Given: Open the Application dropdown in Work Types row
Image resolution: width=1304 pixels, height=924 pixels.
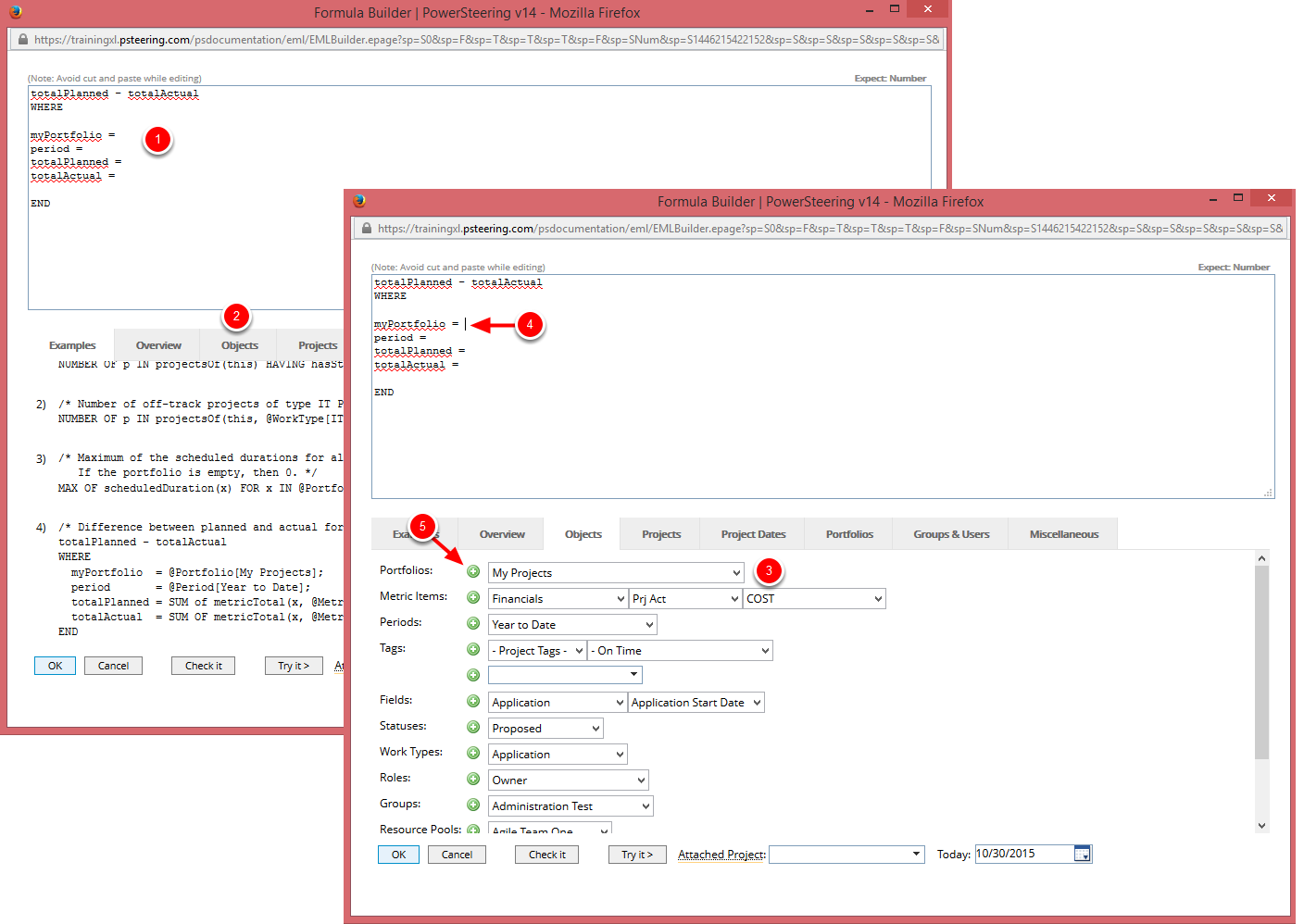Looking at the screenshot, I should click(558, 755).
